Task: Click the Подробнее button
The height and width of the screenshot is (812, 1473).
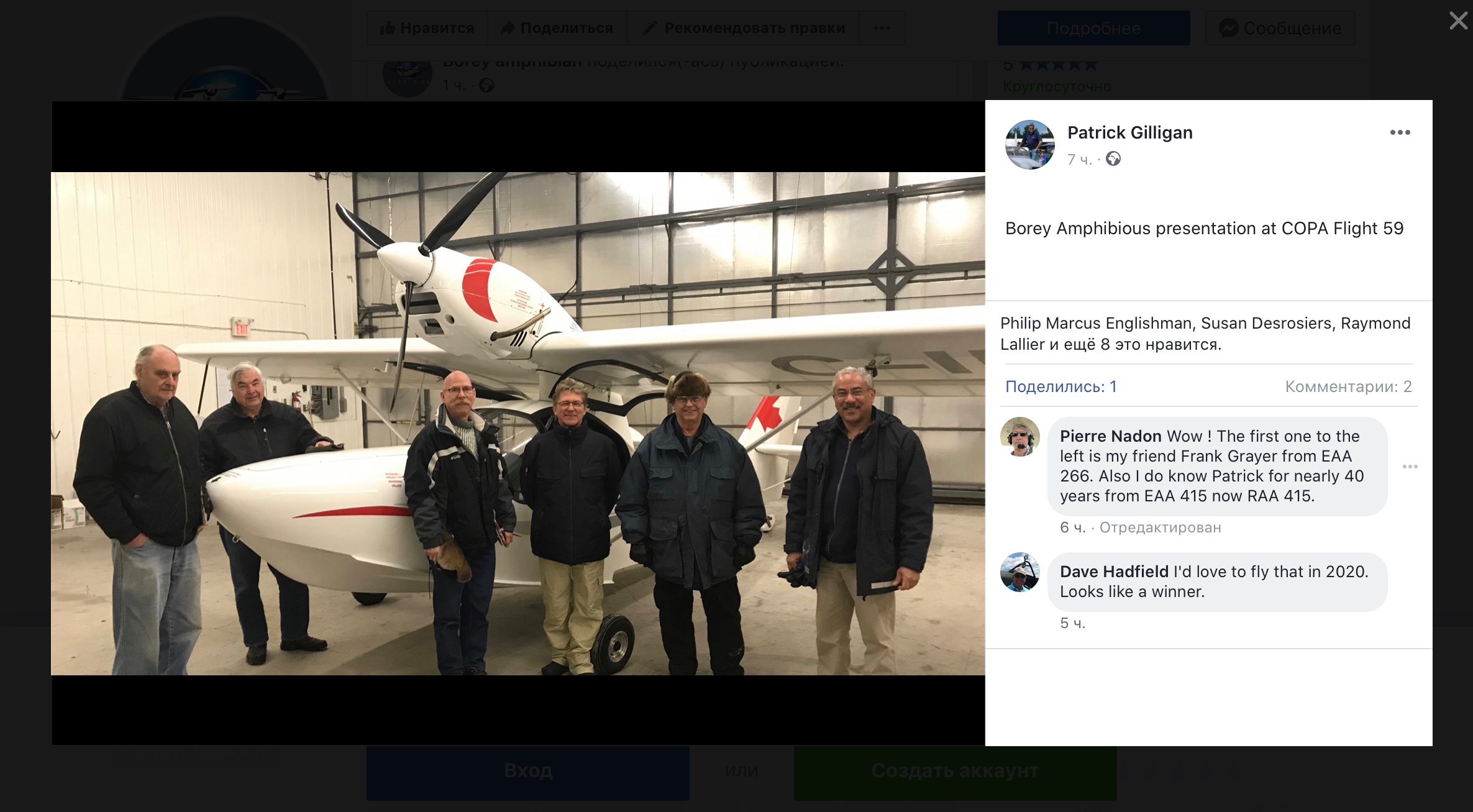Action: [x=1093, y=28]
